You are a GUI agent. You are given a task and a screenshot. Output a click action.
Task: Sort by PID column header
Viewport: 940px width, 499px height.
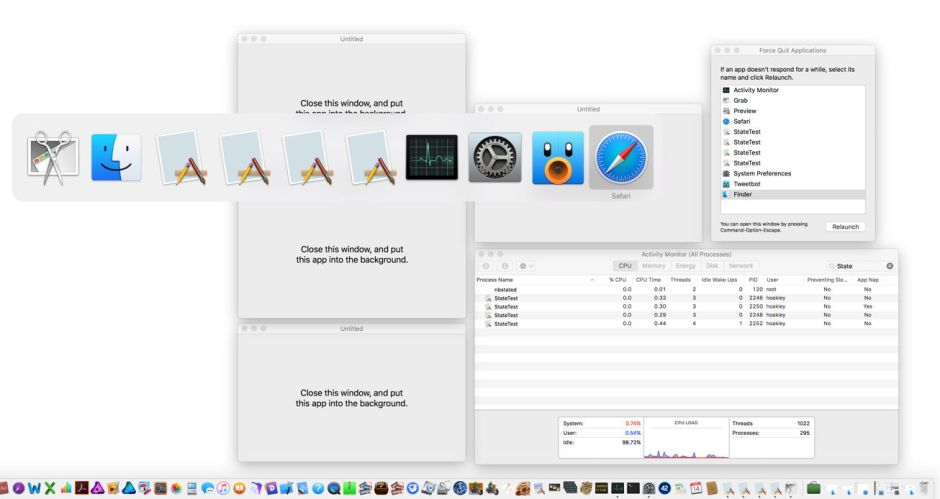pyautogui.click(x=753, y=280)
